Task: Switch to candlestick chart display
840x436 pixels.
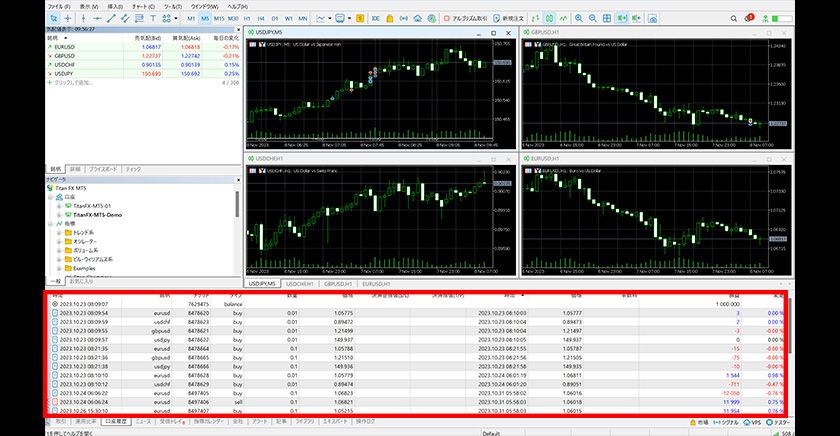Action: click(x=549, y=18)
